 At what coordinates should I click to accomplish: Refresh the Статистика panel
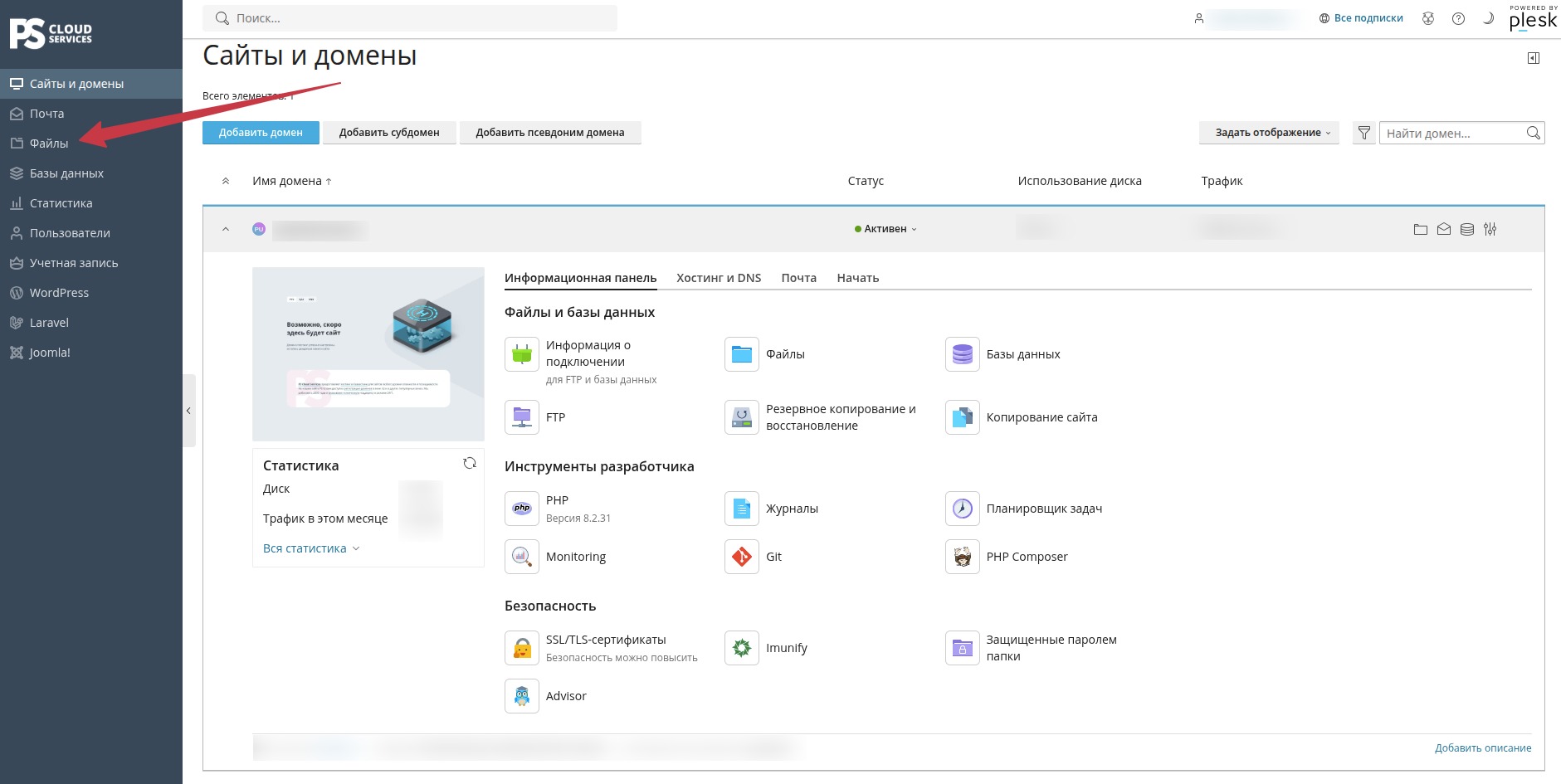(x=470, y=464)
